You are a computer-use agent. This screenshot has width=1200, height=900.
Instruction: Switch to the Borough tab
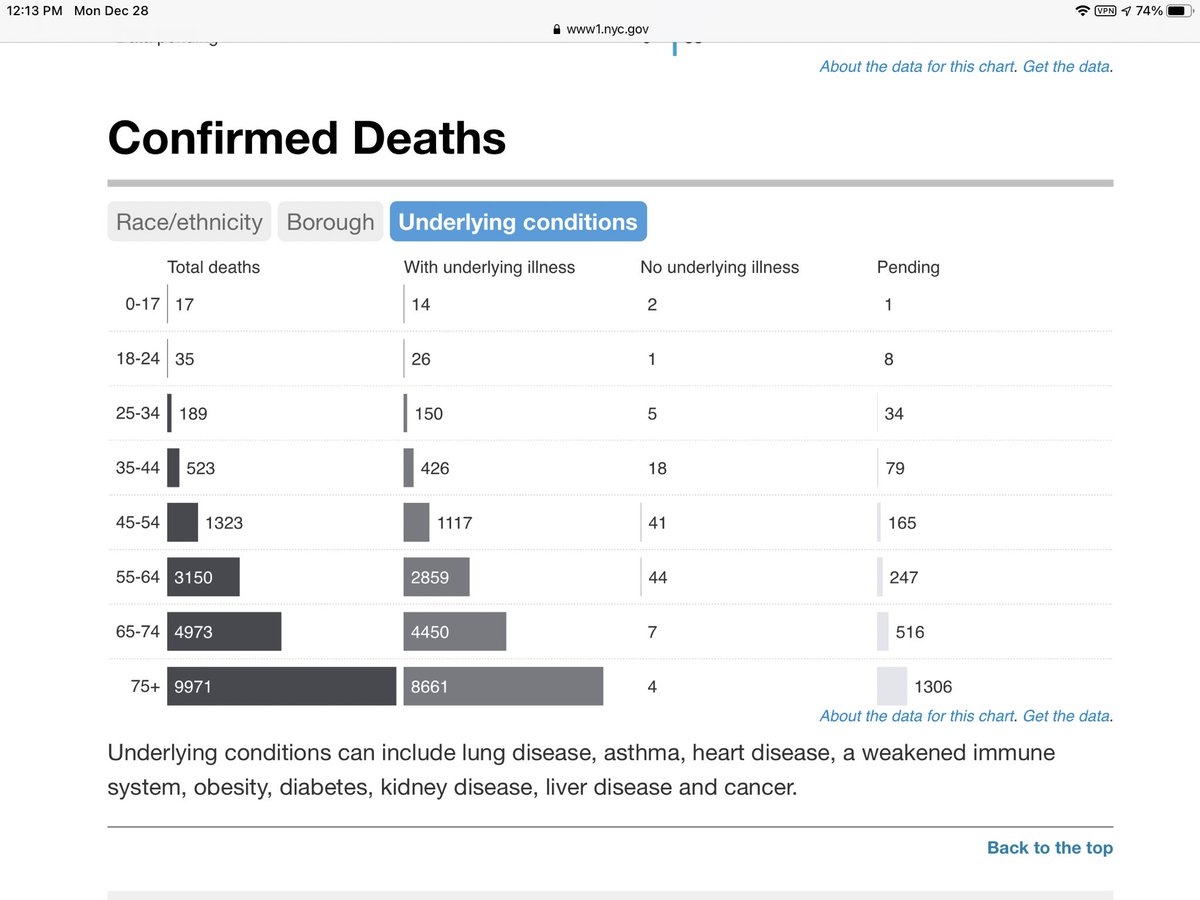(330, 222)
